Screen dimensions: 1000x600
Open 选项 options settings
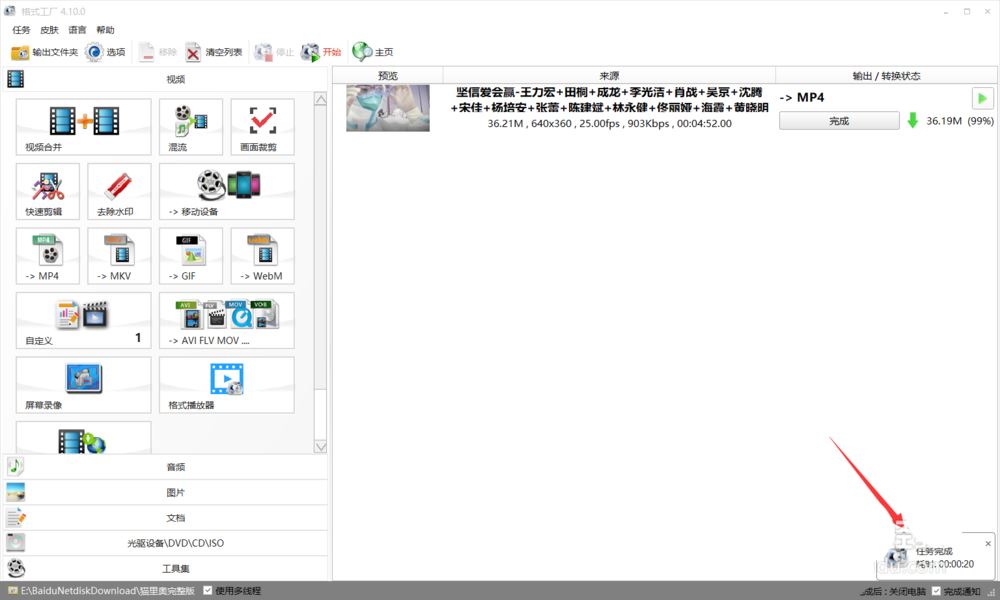point(105,52)
